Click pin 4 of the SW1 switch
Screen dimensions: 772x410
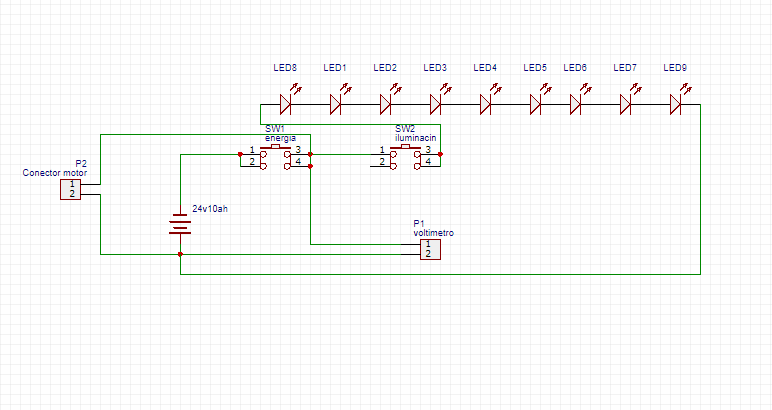point(298,162)
